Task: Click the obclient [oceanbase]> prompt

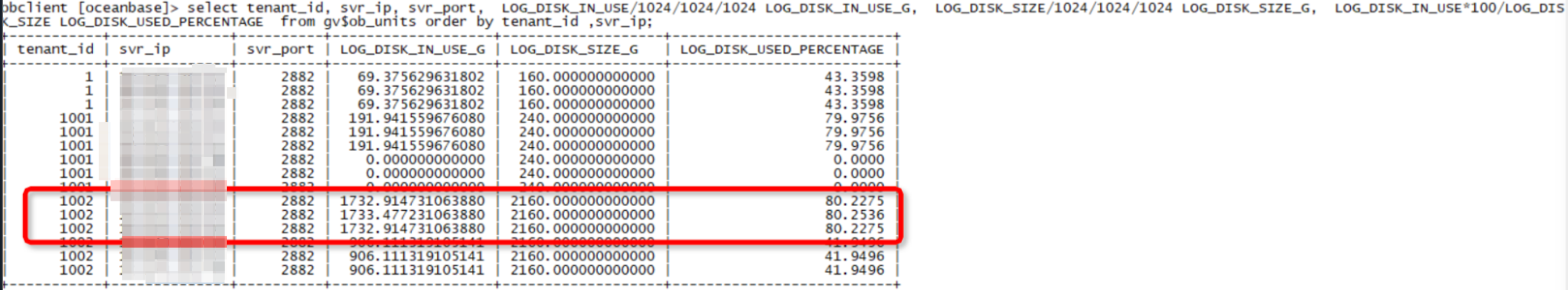Action: 90,8
